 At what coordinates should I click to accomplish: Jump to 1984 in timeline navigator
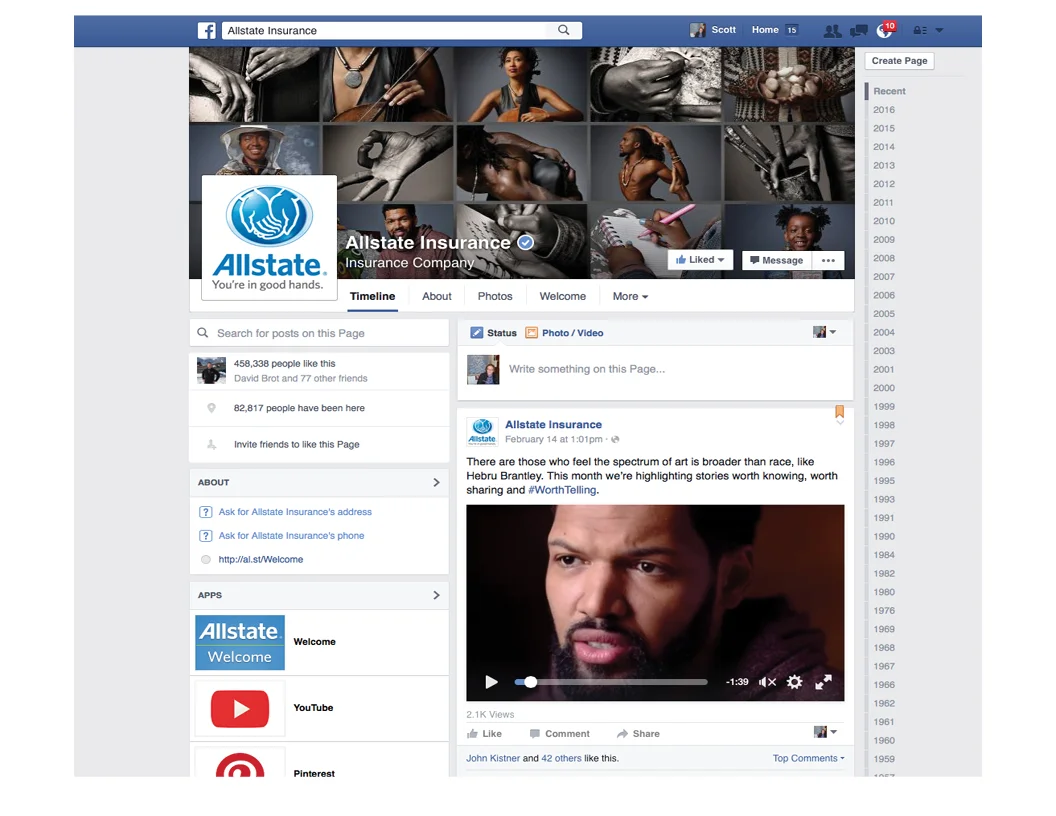coord(884,555)
